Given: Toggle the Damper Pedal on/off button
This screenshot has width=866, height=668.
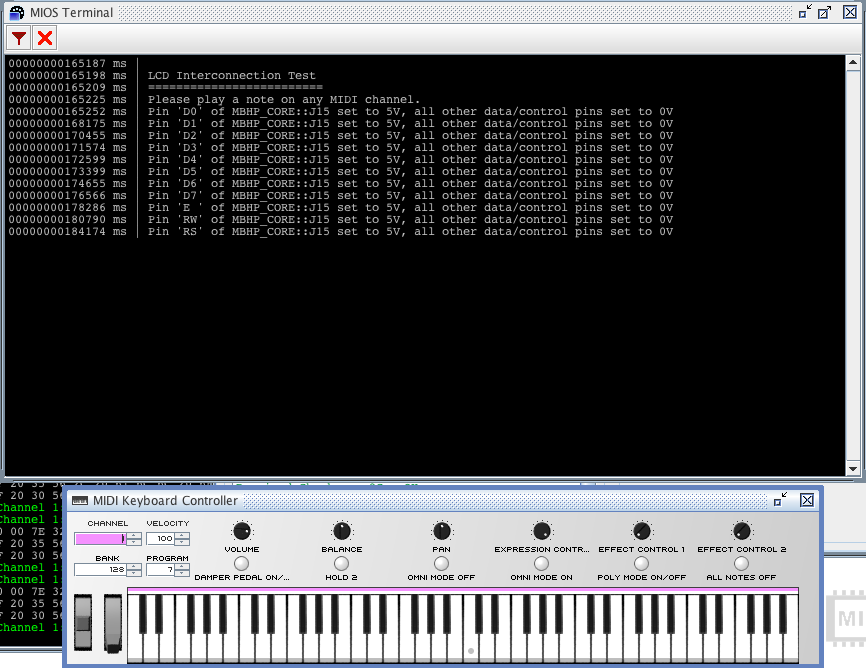Looking at the screenshot, I should [241, 564].
